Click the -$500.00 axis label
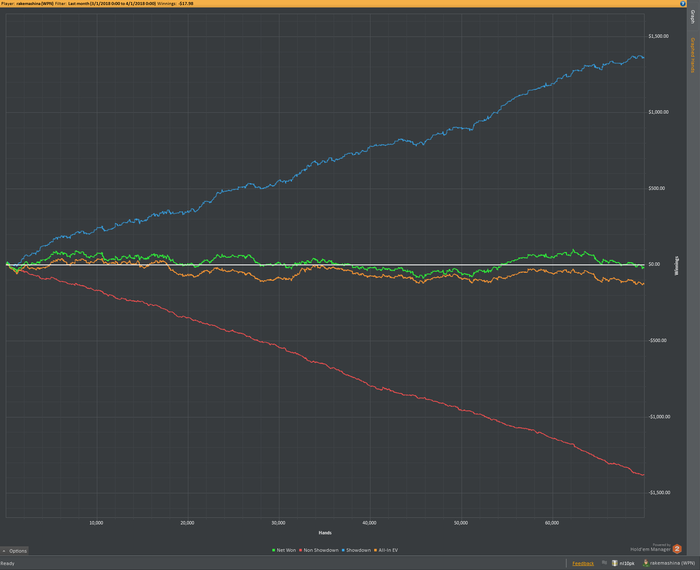 coord(658,341)
